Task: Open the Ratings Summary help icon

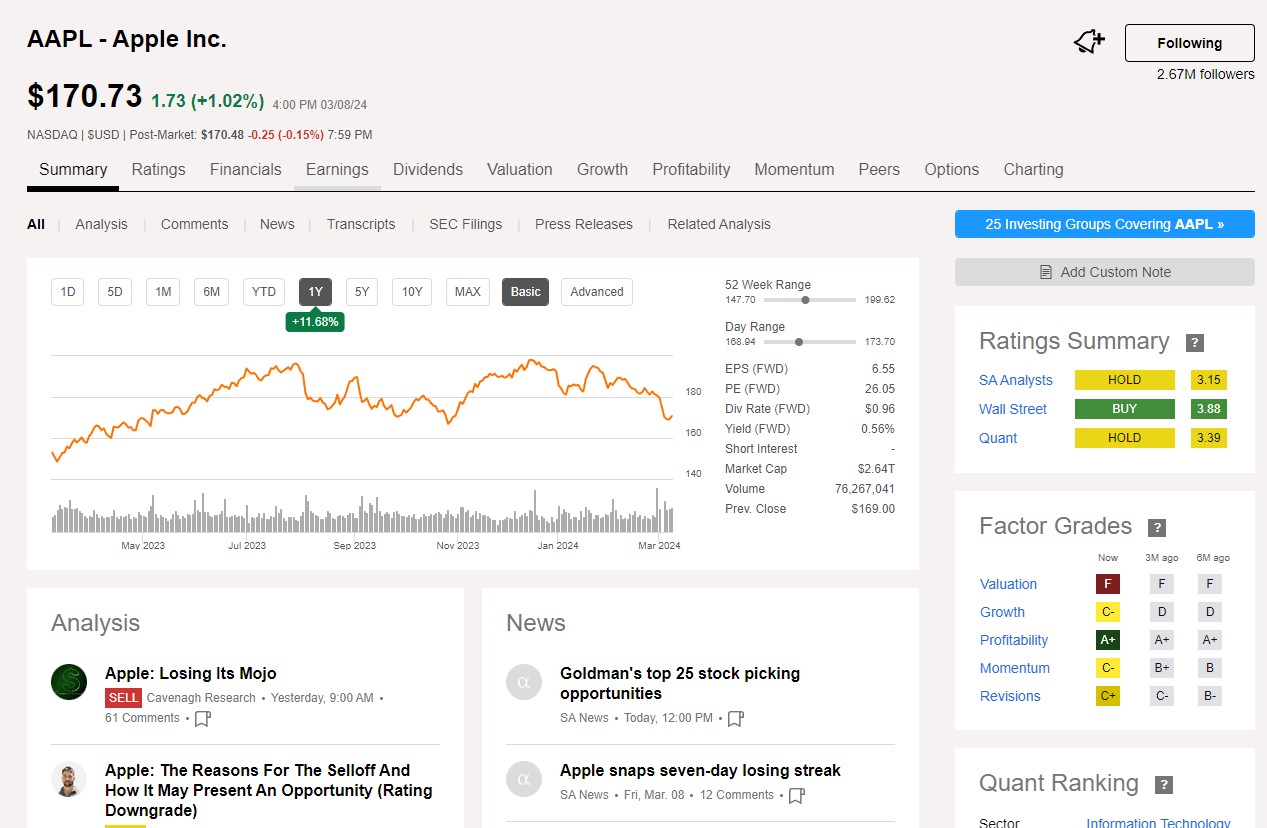Action: [1195, 342]
